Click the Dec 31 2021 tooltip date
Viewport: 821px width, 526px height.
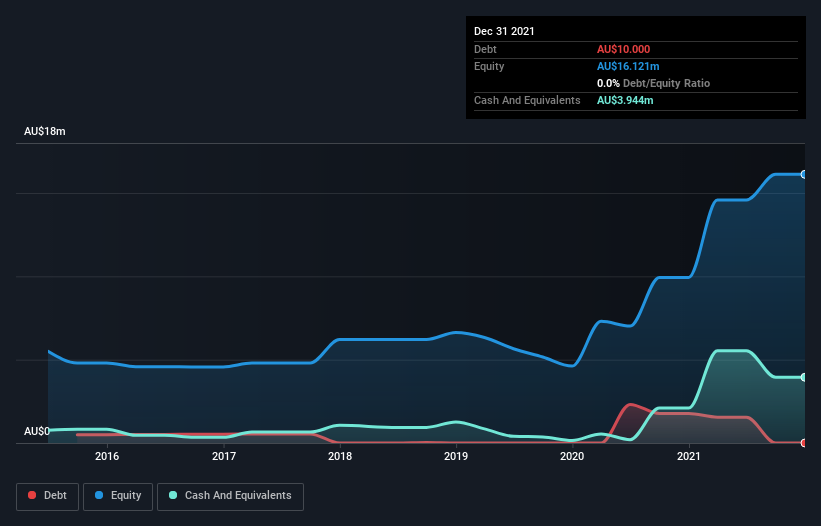coord(504,31)
